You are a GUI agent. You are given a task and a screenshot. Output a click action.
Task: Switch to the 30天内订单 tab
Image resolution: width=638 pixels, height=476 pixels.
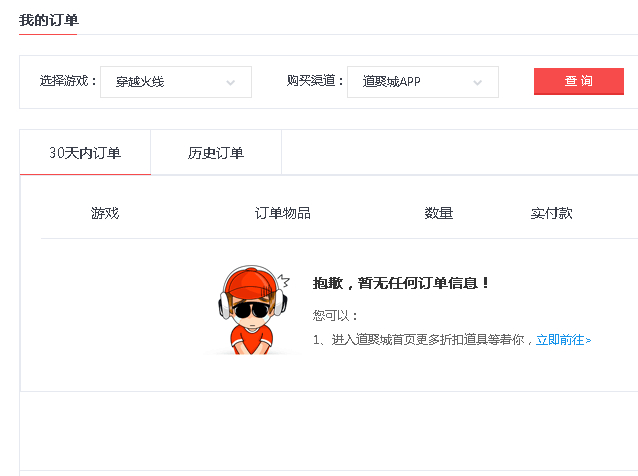pyautogui.click(x=85, y=153)
